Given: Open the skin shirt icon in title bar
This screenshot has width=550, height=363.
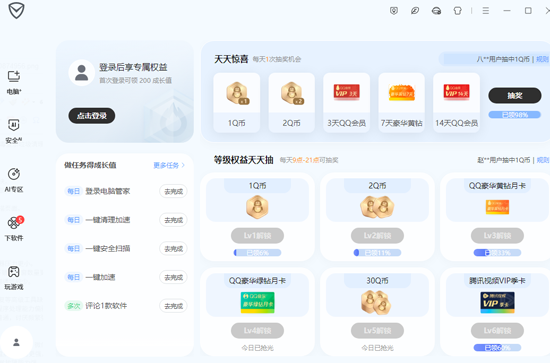Looking at the screenshot, I should pyautogui.click(x=457, y=11).
